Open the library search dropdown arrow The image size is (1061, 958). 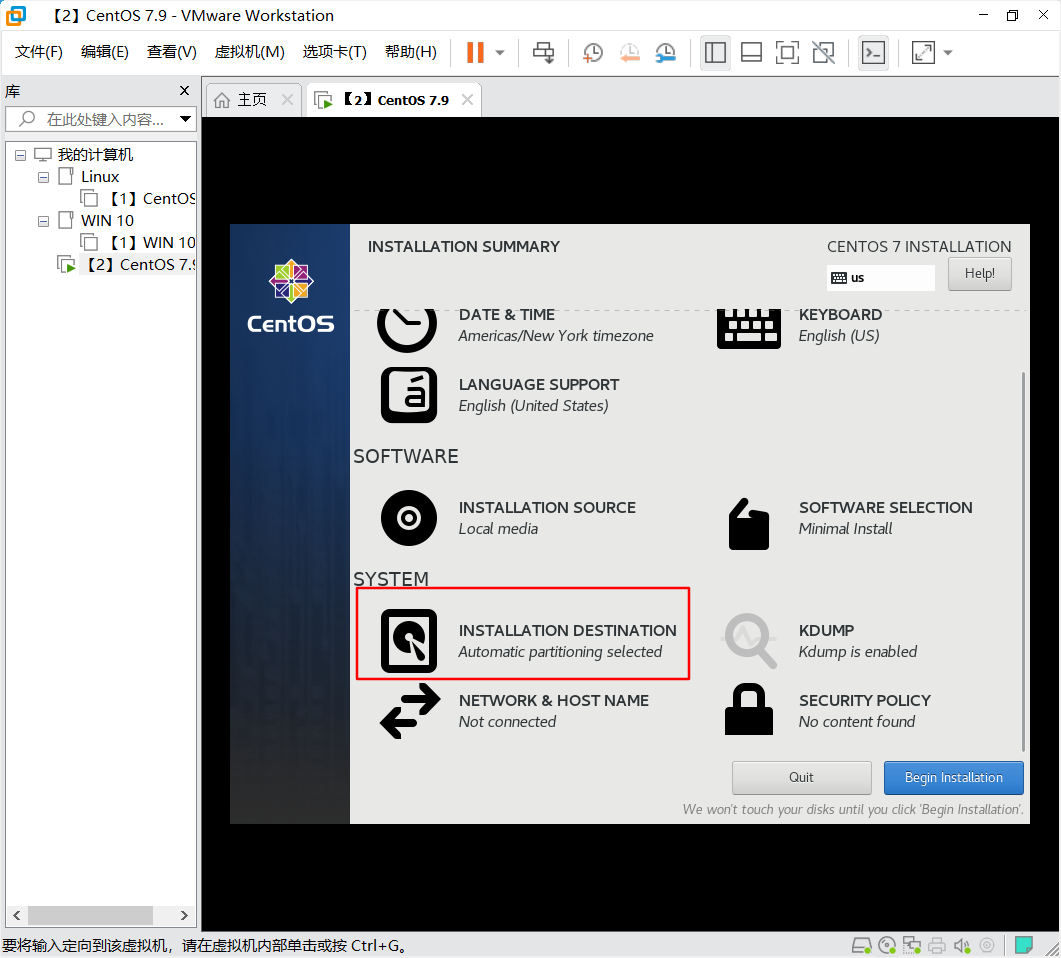185,119
